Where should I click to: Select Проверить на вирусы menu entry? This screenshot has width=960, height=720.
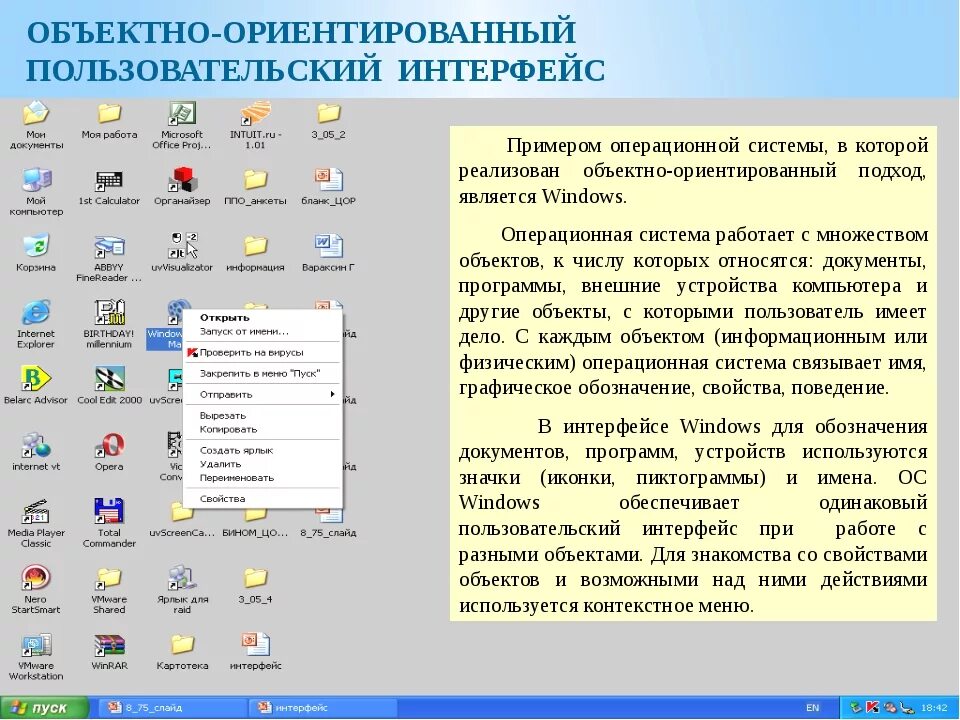(262, 353)
